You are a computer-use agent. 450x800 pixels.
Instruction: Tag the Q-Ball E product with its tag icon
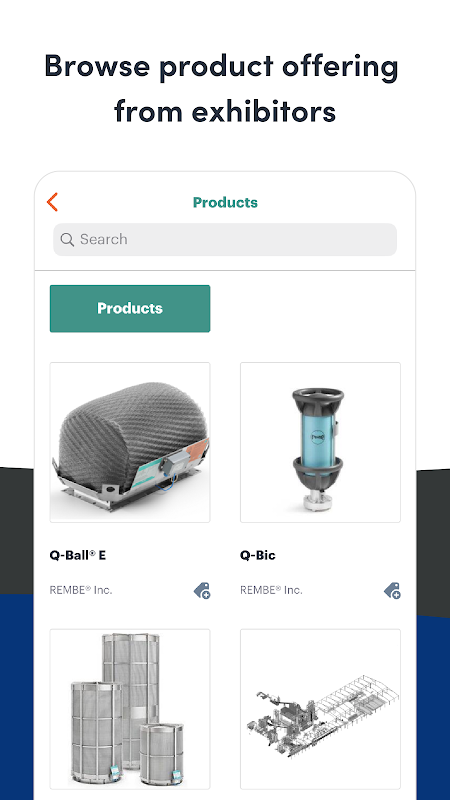(202, 590)
